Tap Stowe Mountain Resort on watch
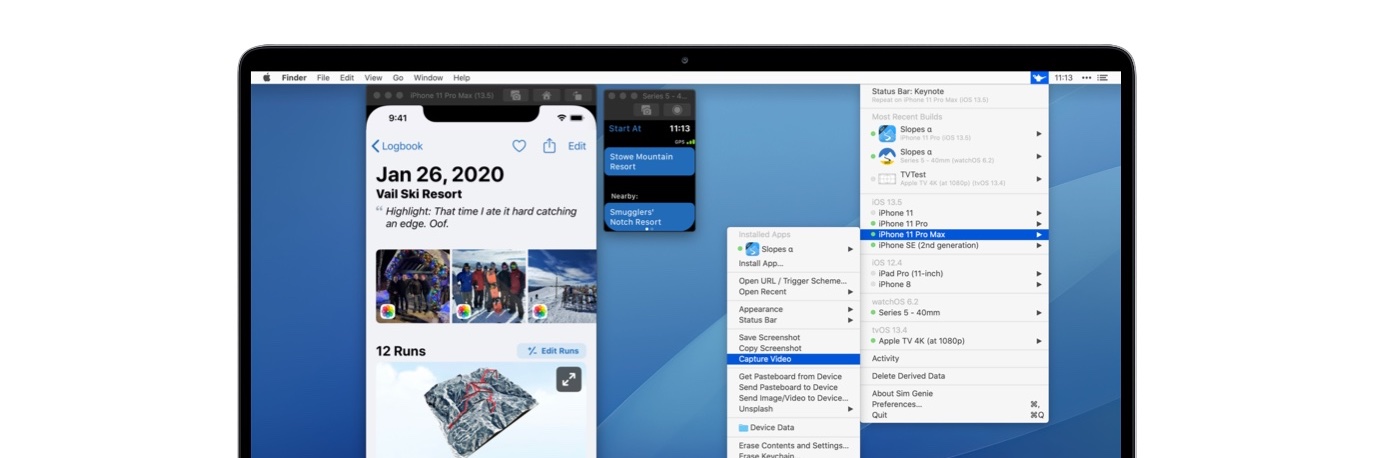The image size is (1375, 458). (649, 161)
